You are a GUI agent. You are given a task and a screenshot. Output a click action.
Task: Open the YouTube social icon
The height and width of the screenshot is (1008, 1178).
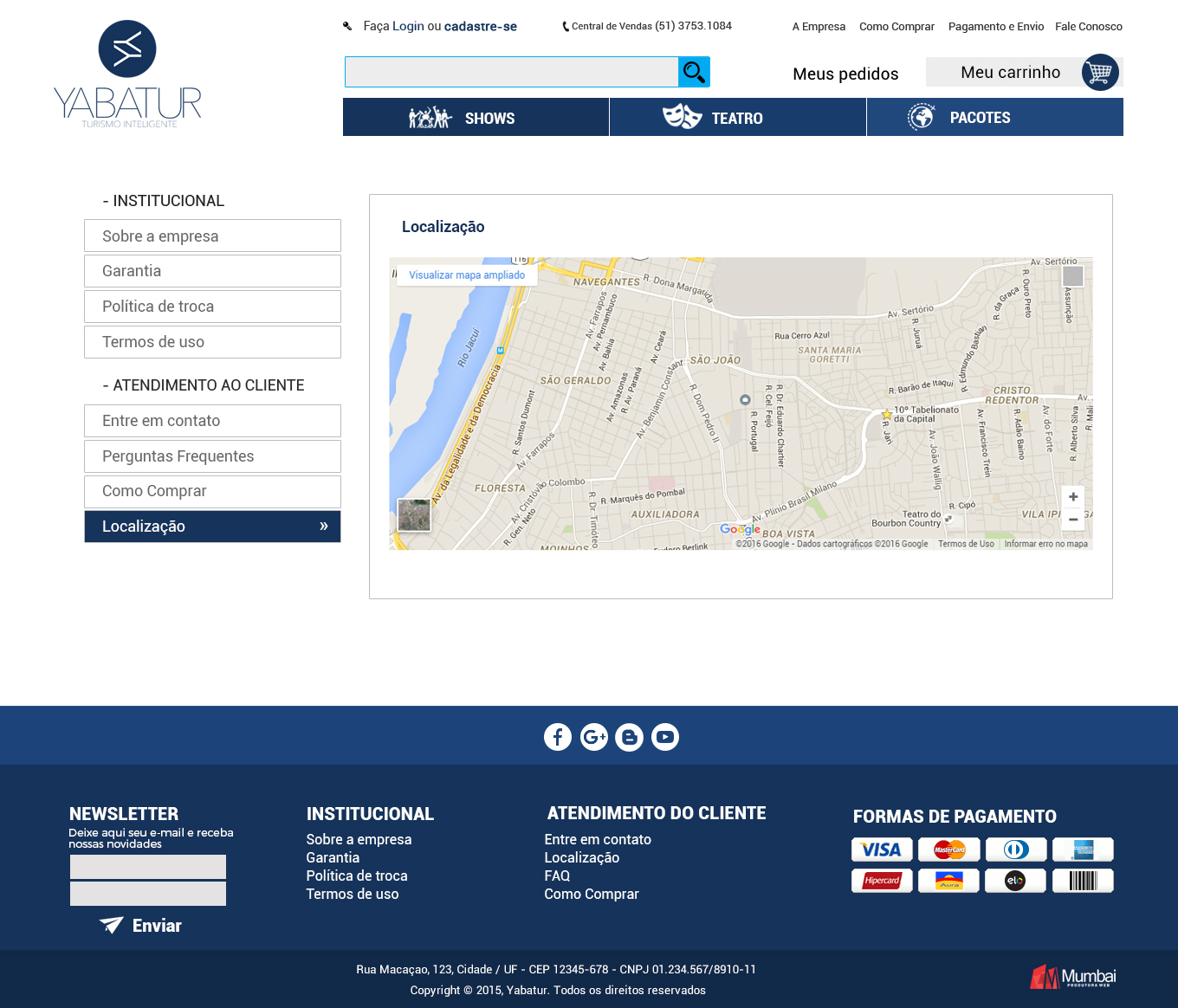coord(665,737)
